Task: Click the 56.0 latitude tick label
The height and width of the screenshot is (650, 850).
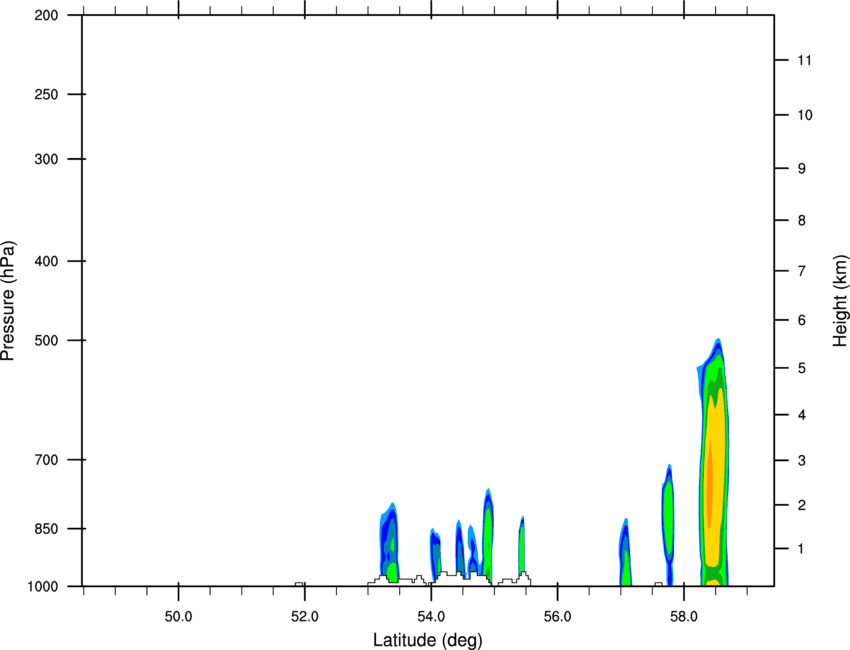Action: click(558, 617)
